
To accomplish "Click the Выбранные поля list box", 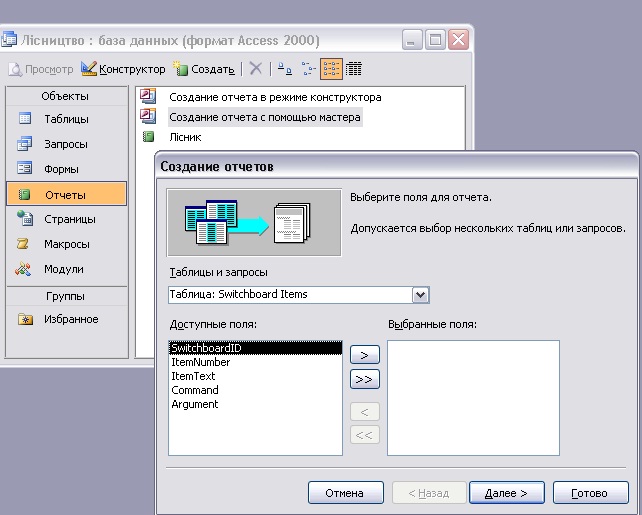I will [x=473, y=398].
